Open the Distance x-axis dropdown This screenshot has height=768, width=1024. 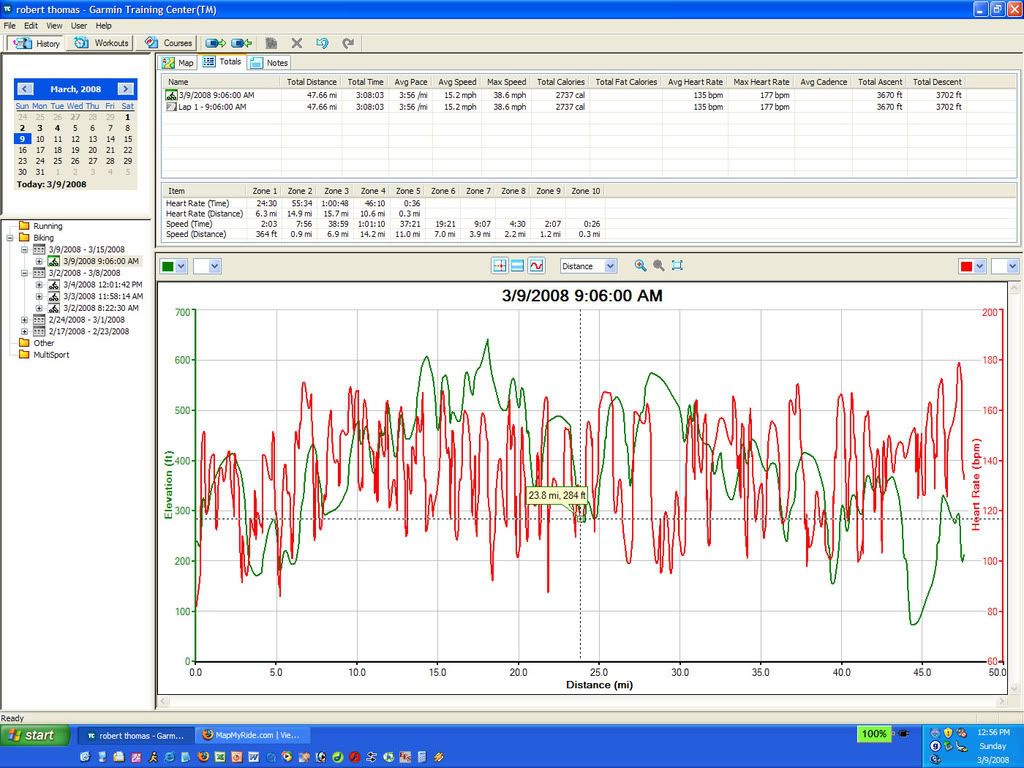pos(588,266)
